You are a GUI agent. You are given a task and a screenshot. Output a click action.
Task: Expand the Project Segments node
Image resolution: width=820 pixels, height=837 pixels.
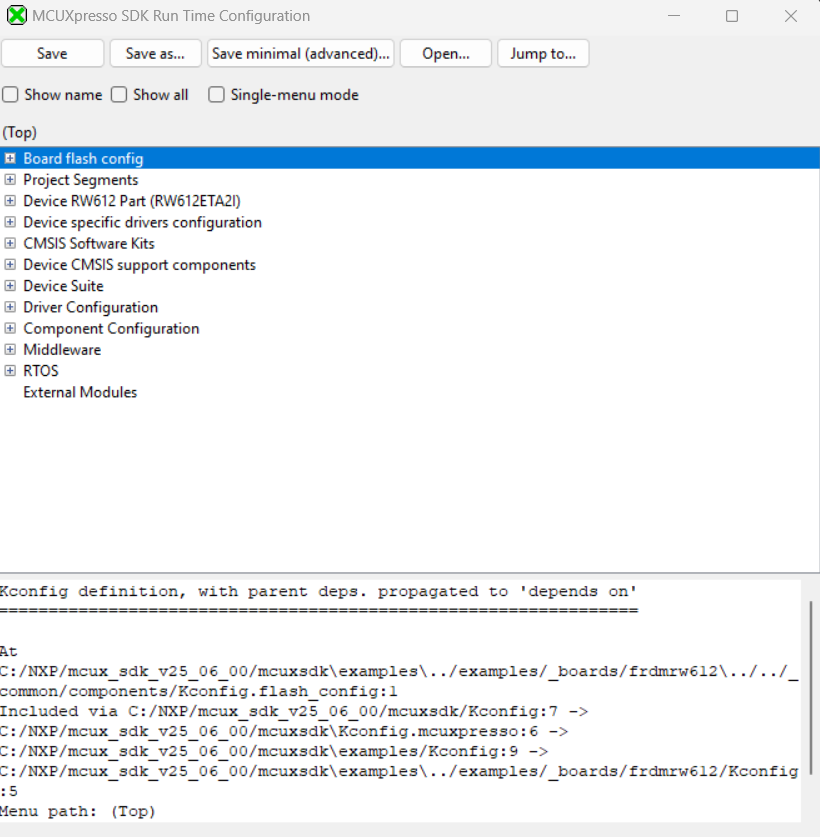(x=10, y=179)
